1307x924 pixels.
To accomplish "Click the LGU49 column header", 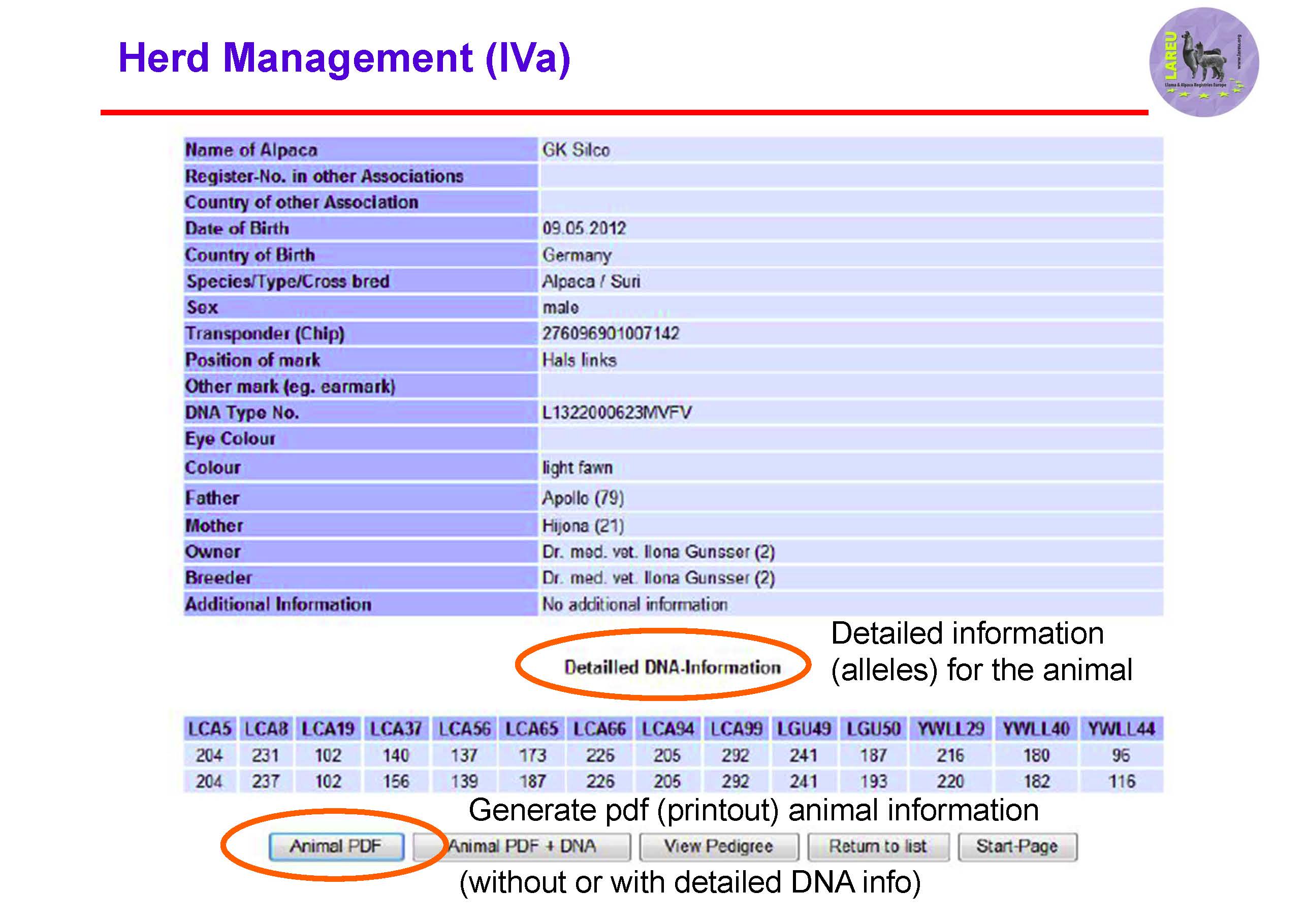I will coord(804,729).
